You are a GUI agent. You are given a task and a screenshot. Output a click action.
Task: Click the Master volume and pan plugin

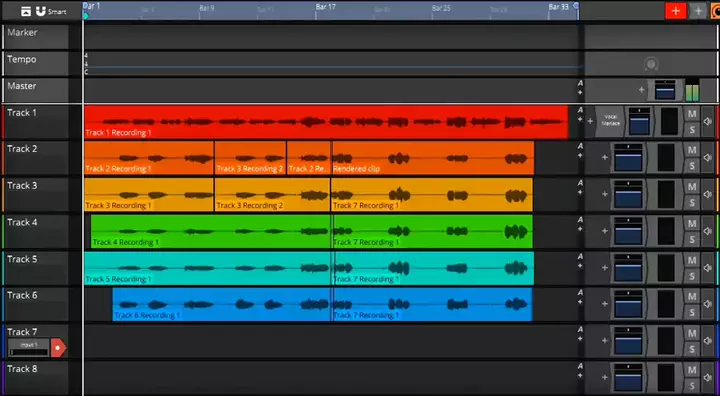(665, 90)
